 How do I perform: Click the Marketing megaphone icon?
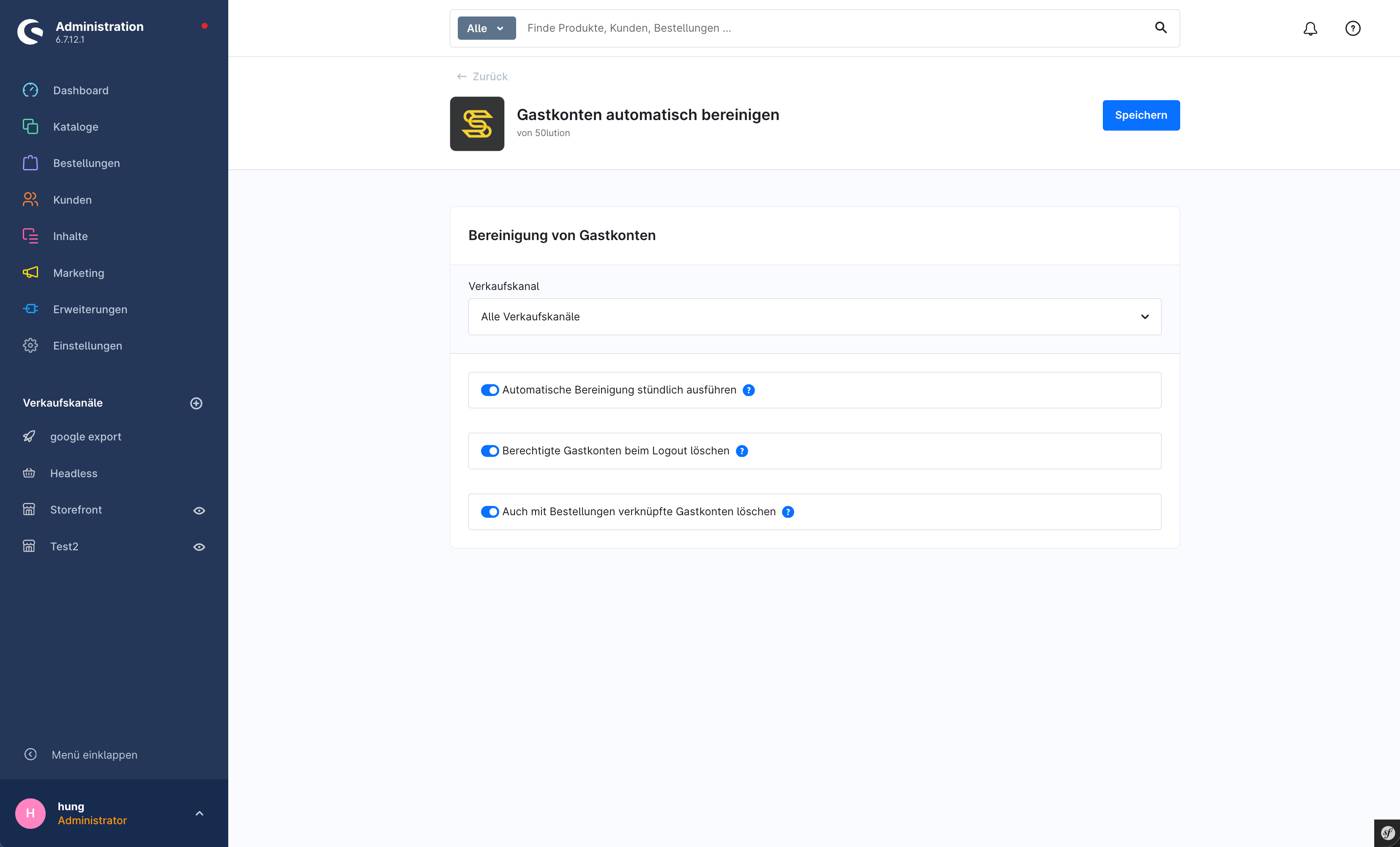click(30, 273)
